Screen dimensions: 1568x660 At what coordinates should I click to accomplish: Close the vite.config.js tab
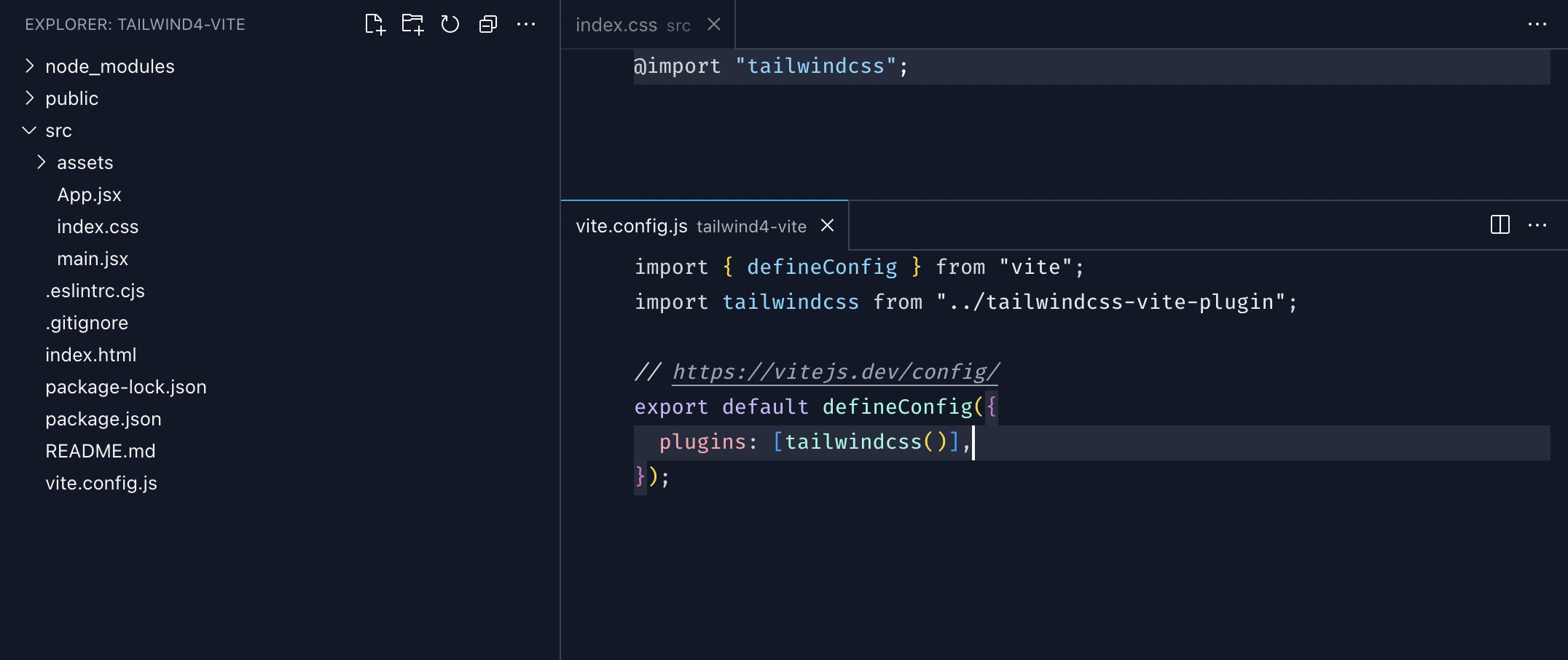pos(827,226)
